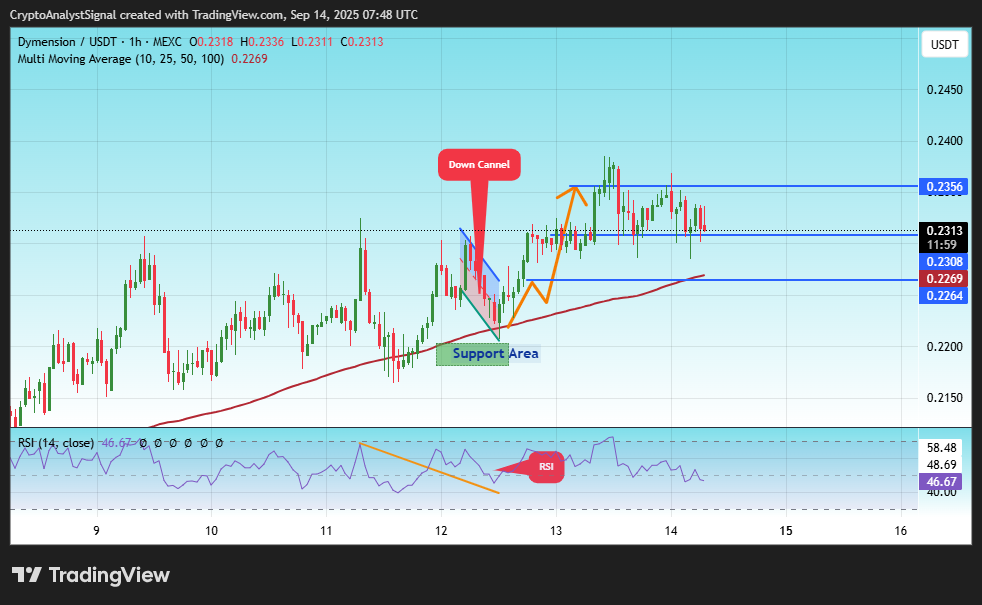Click the 0.2269 value beside the Multi Moving Average legend
This screenshot has height=605, width=982.
click(x=249, y=59)
